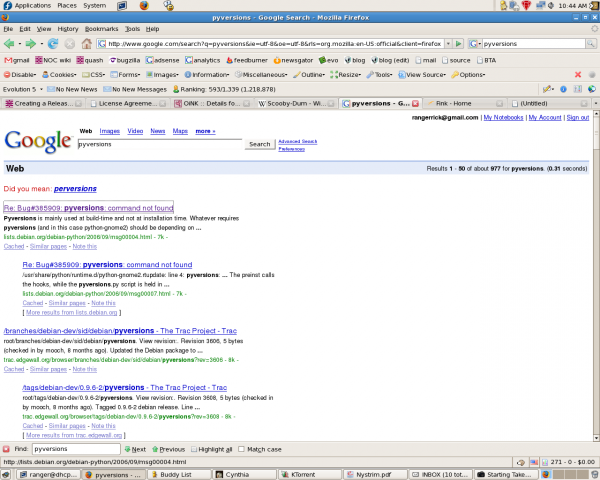The width and height of the screenshot is (600, 480).
Task: Open the NOC wiki bookmark
Action: pyautogui.click(x=53, y=60)
